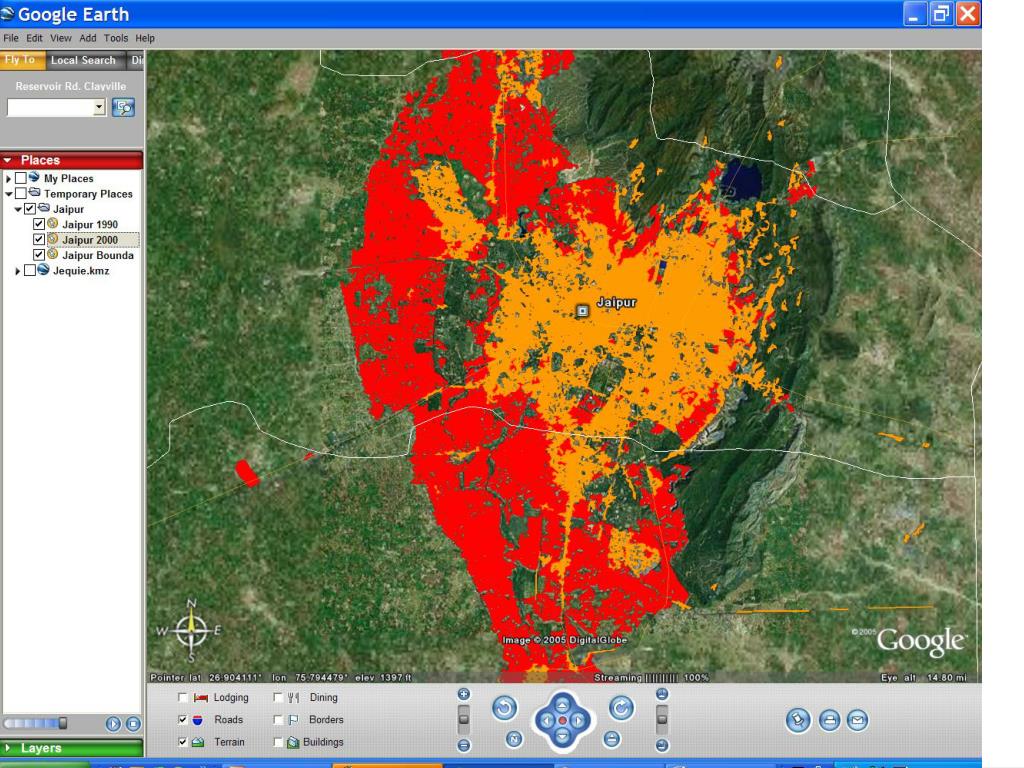Play the tour
Viewport: 1024px width, 768px height.
tap(113, 724)
